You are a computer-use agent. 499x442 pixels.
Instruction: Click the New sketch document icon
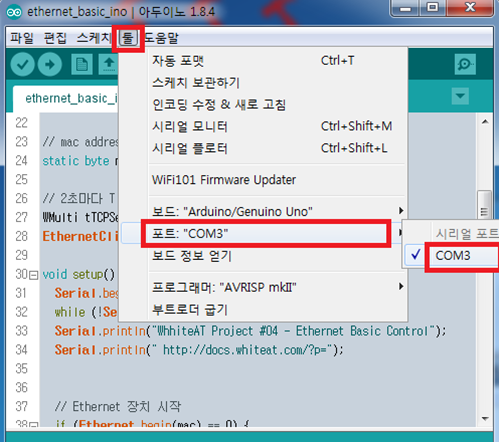tap(82, 64)
